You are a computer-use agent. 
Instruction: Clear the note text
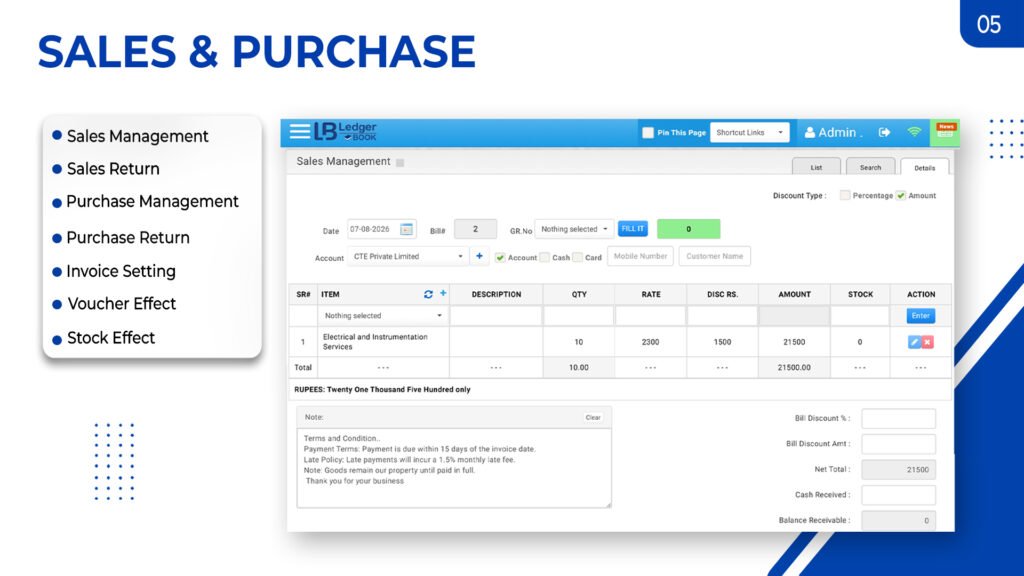(593, 417)
